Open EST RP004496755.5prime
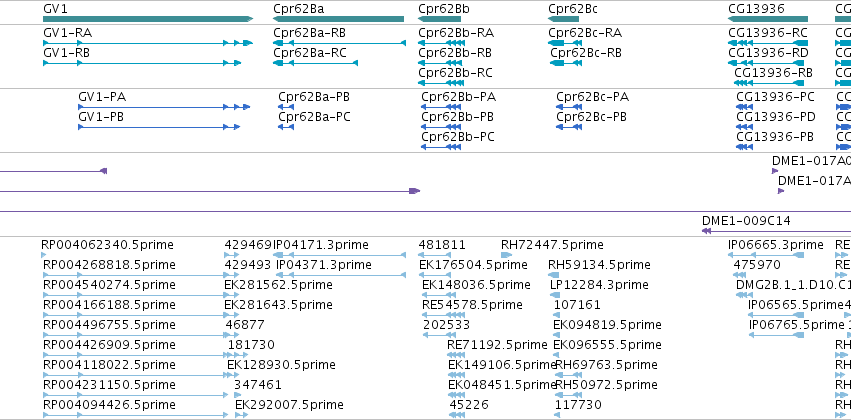The height and width of the screenshot is (420, 851). pos(110,325)
